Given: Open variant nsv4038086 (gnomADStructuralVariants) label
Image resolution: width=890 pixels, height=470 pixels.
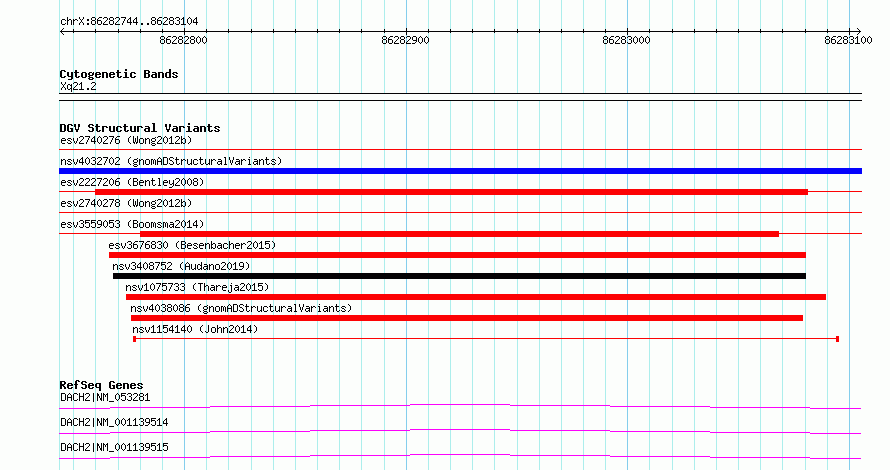Looking at the screenshot, I should pos(241,308).
